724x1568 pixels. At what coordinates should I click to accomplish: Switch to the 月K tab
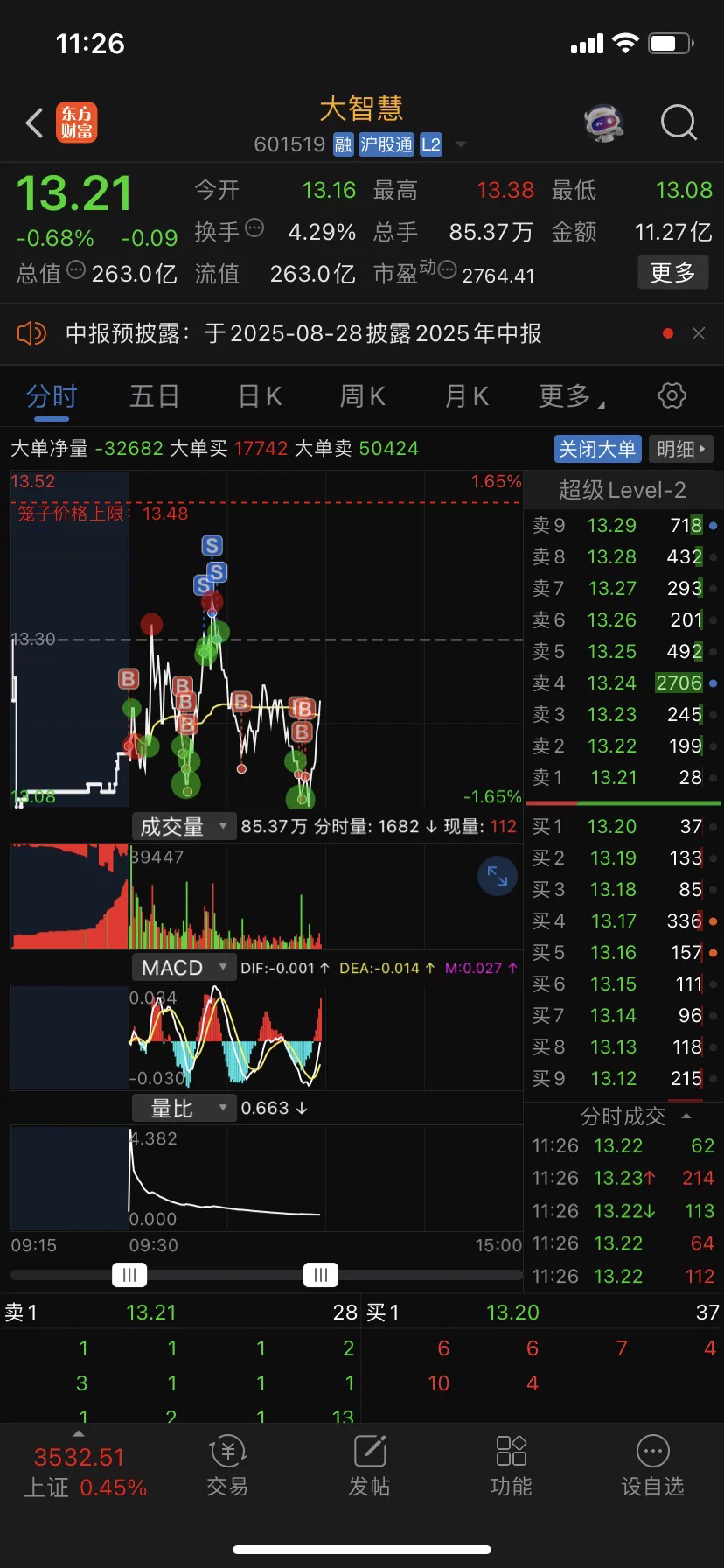pyautogui.click(x=466, y=397)
